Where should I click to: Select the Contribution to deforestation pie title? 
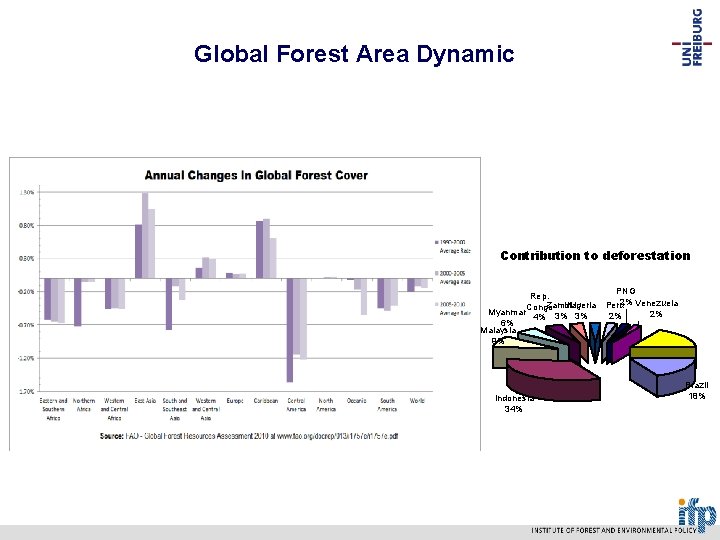point(595,256)
